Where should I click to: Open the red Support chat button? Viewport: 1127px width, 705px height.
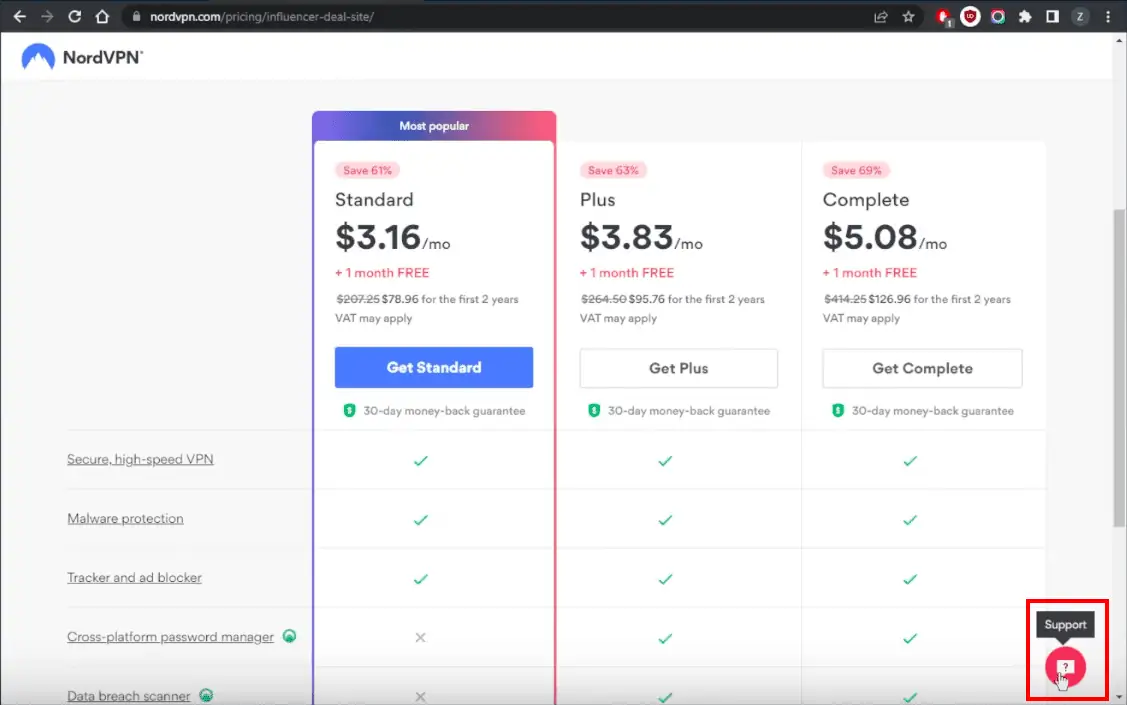pyautogui.click(x=1065, y=667)
